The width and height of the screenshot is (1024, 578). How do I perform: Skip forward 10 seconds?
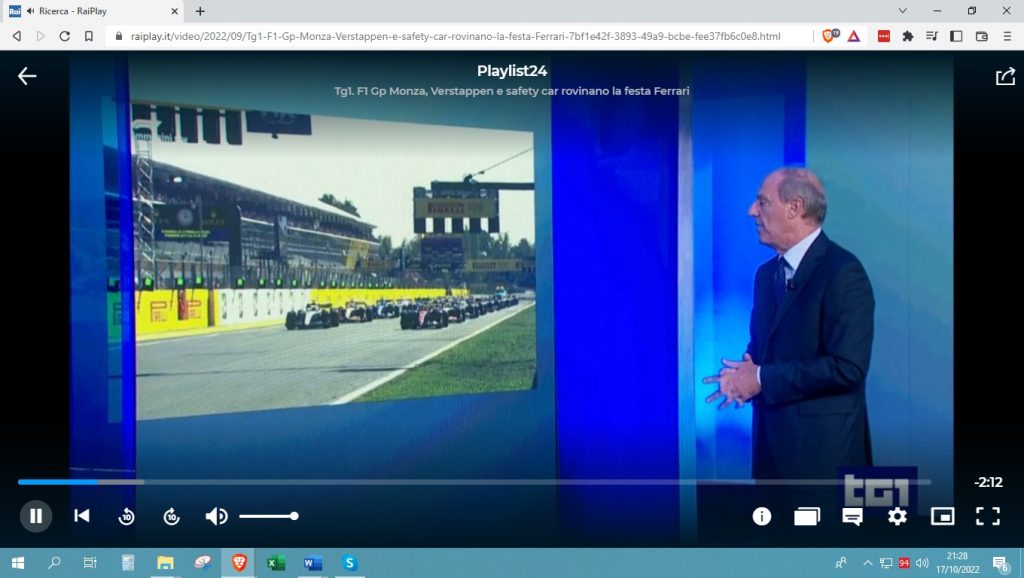point(171,516)
